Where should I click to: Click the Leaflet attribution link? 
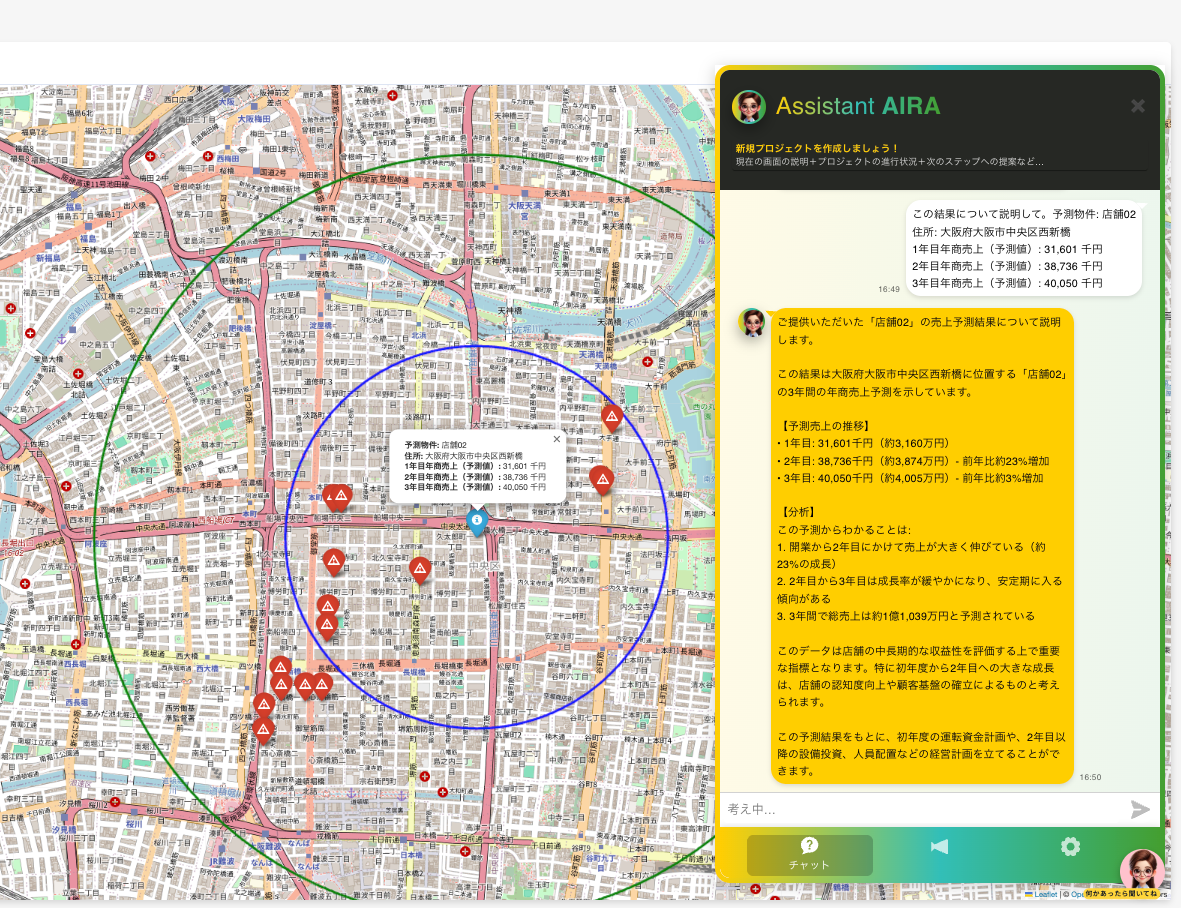point(1045,894)
